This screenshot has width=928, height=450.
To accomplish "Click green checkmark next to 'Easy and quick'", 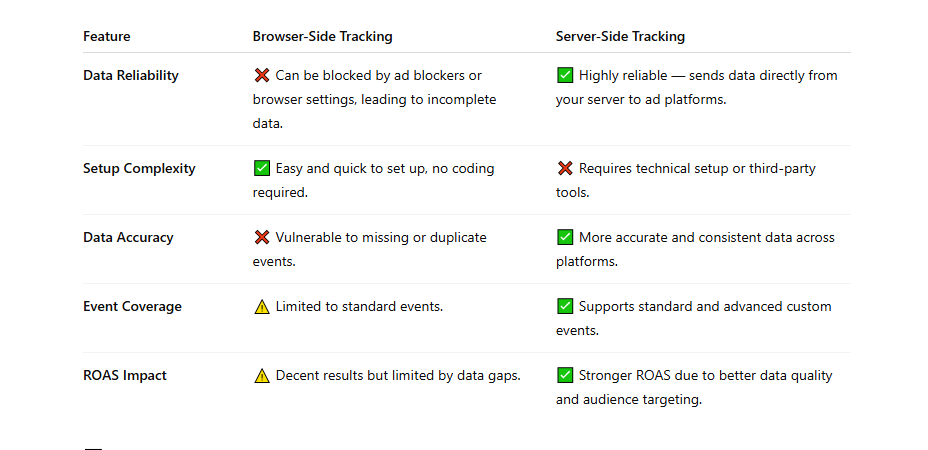I will [262, 169].
